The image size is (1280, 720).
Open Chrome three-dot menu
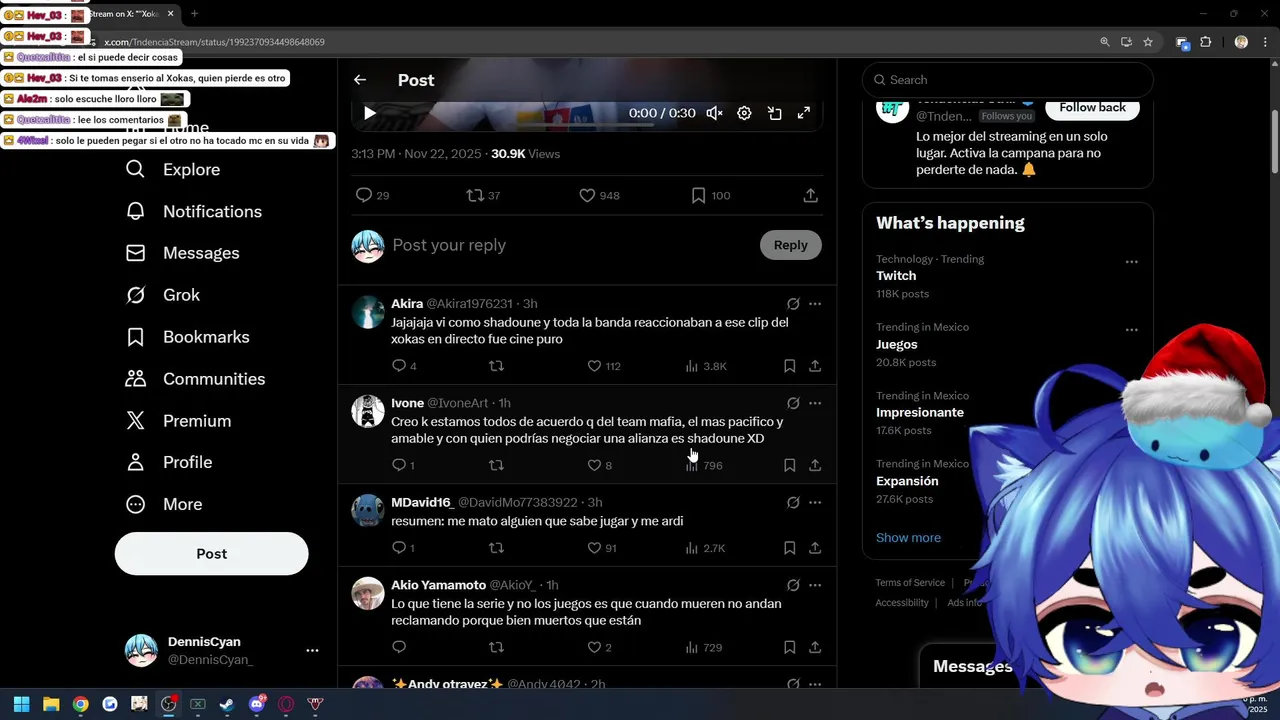(x=1264, y=42)
